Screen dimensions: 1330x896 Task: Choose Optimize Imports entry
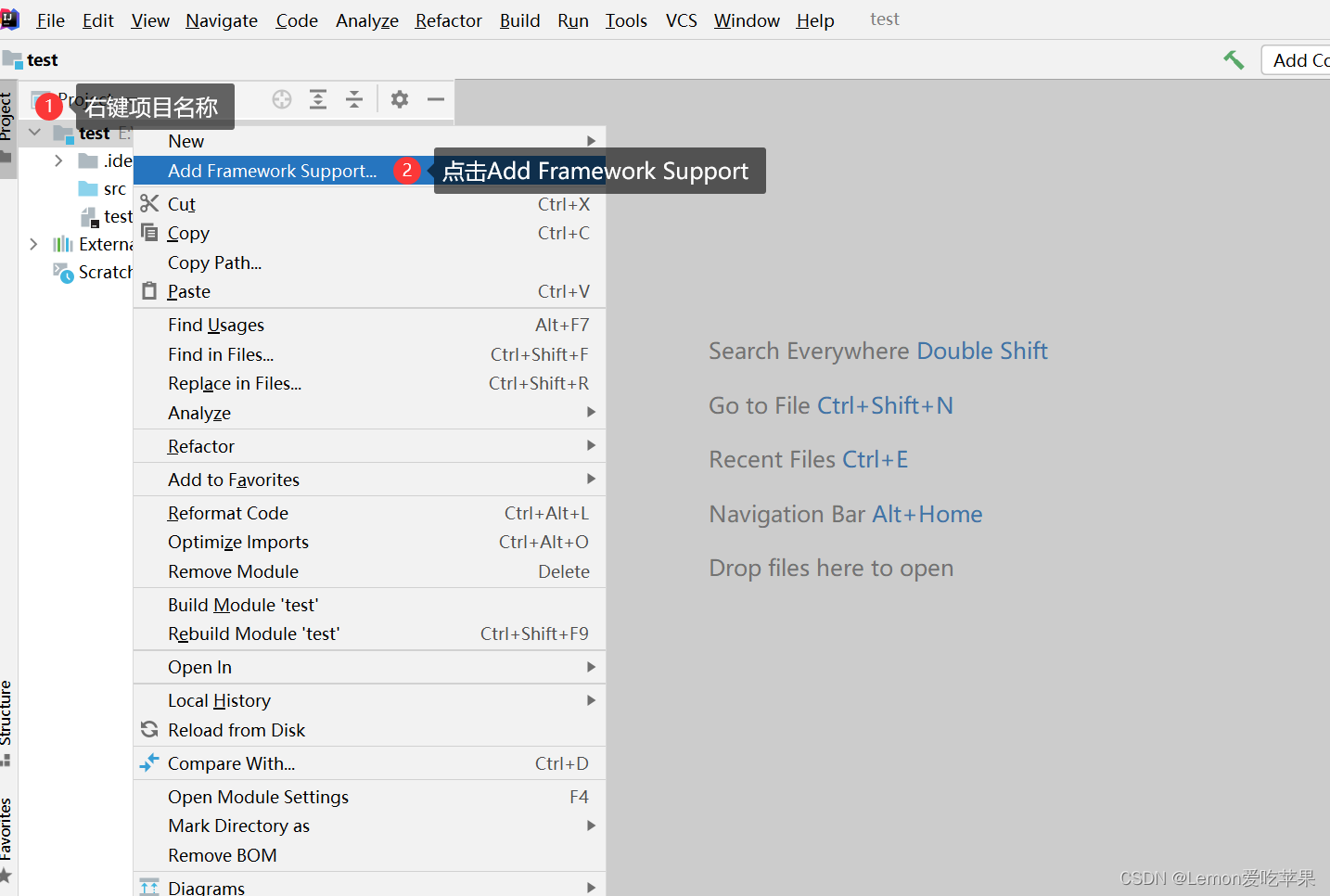pyautogui.click(x=369, y=542)
